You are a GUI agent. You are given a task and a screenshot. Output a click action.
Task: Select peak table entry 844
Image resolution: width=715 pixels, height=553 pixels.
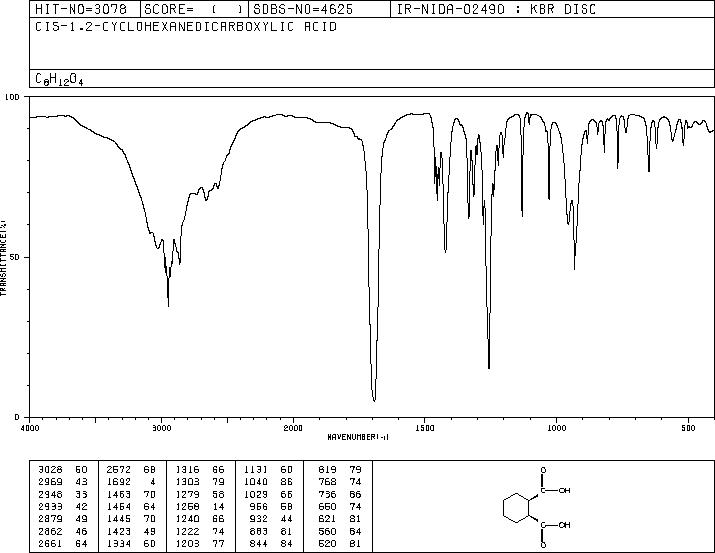258,543
